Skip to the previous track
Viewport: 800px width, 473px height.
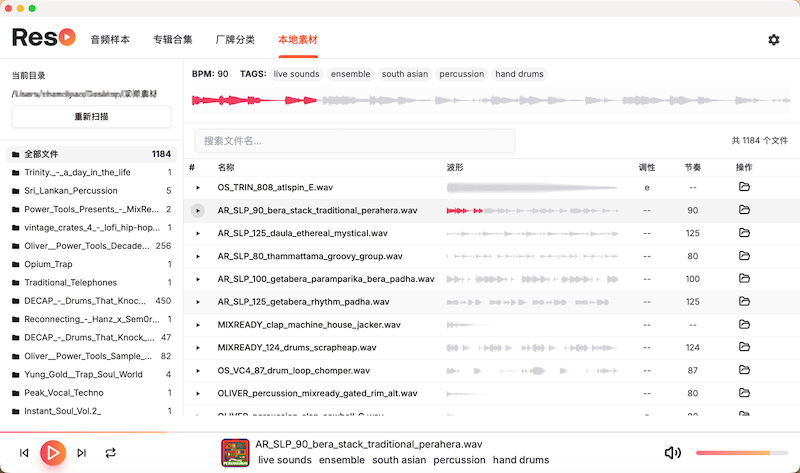coord(24,453)
